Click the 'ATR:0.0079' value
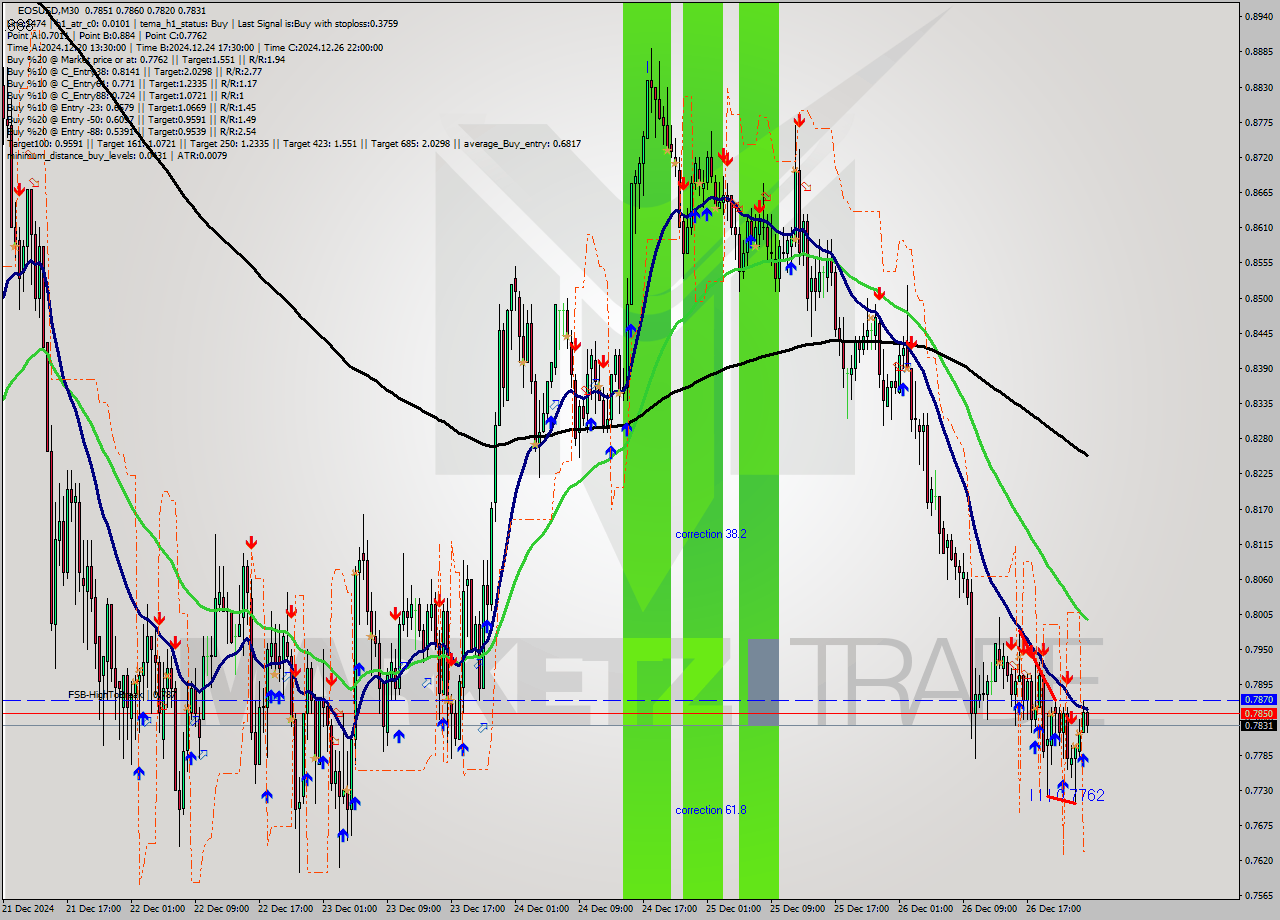 click(204, 155)
